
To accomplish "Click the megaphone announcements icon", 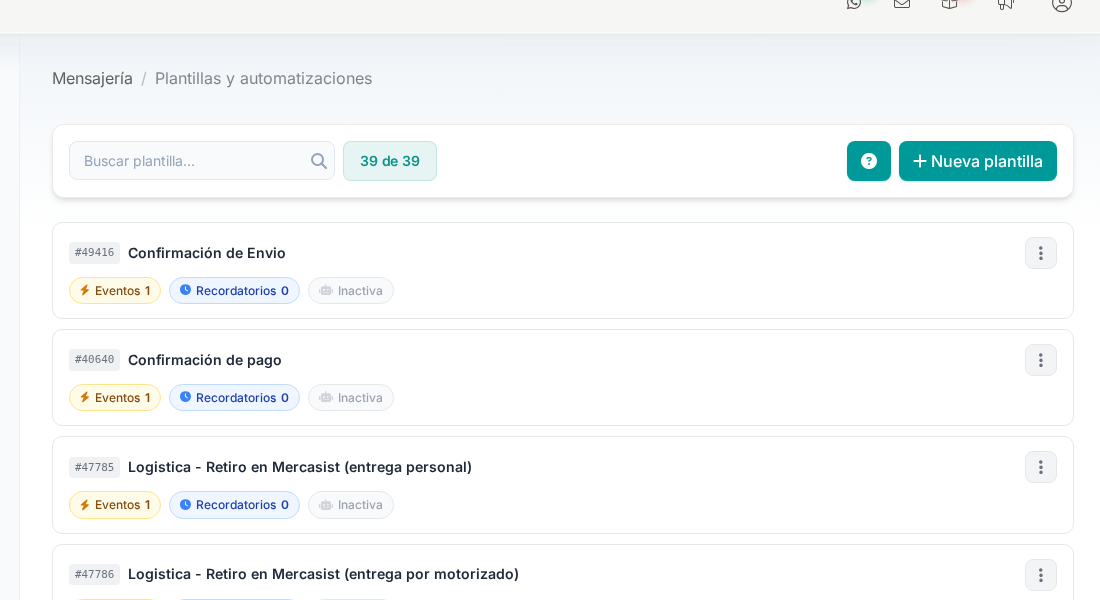I will [1005, 4].
